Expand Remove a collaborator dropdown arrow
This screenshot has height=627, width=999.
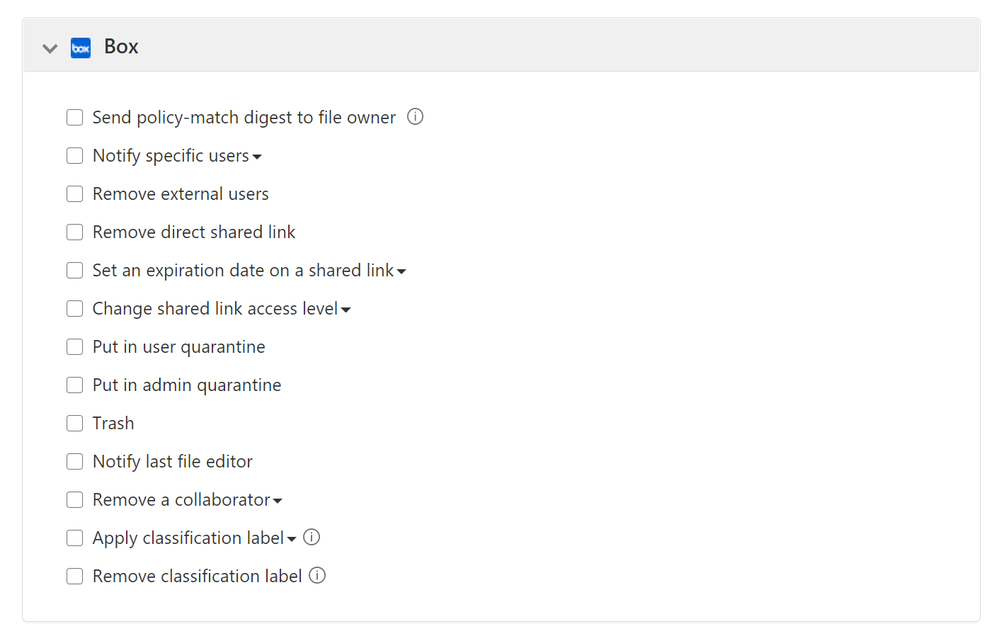[278, 501]
